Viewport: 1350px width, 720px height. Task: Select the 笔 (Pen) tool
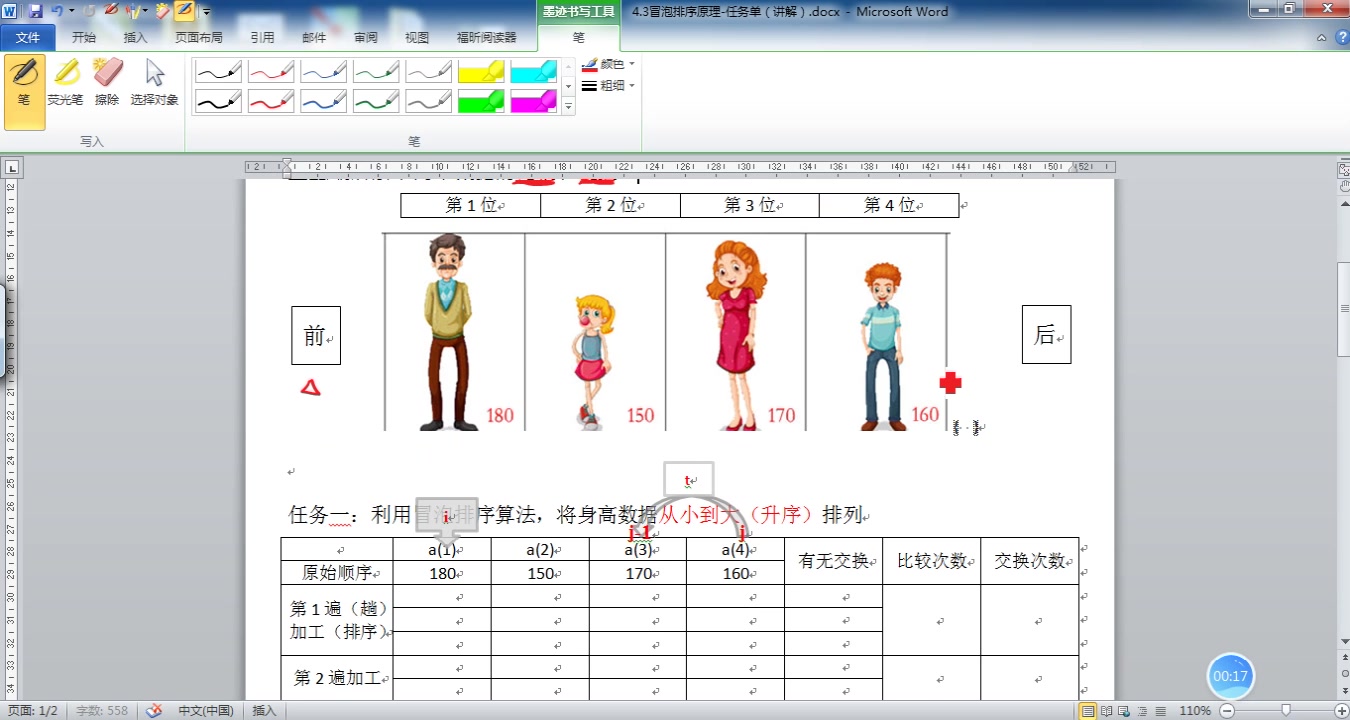click(24, 80)
